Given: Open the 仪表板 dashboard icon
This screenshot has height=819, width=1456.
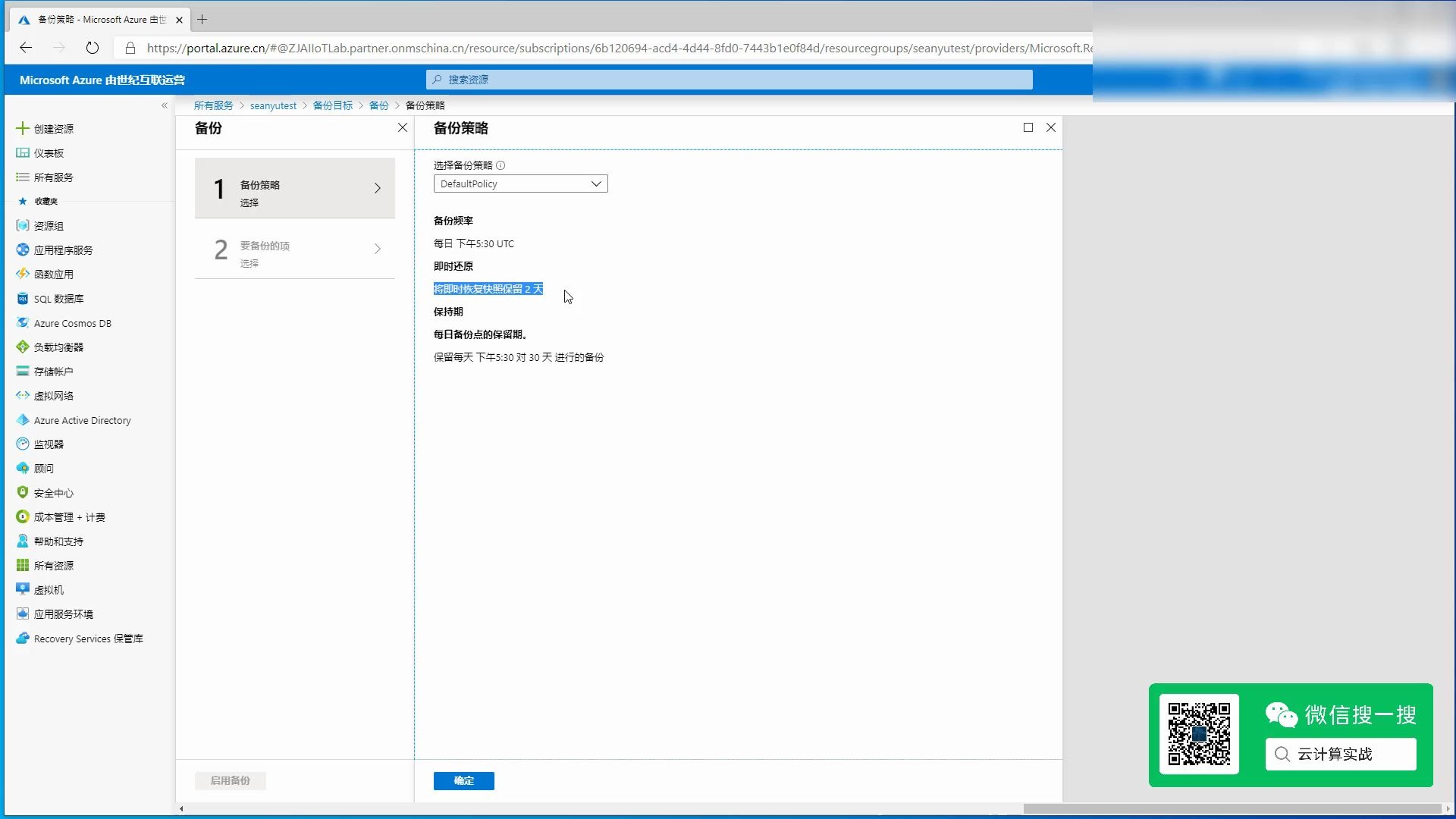Looking at the screenshot, I should pos(23,152).
